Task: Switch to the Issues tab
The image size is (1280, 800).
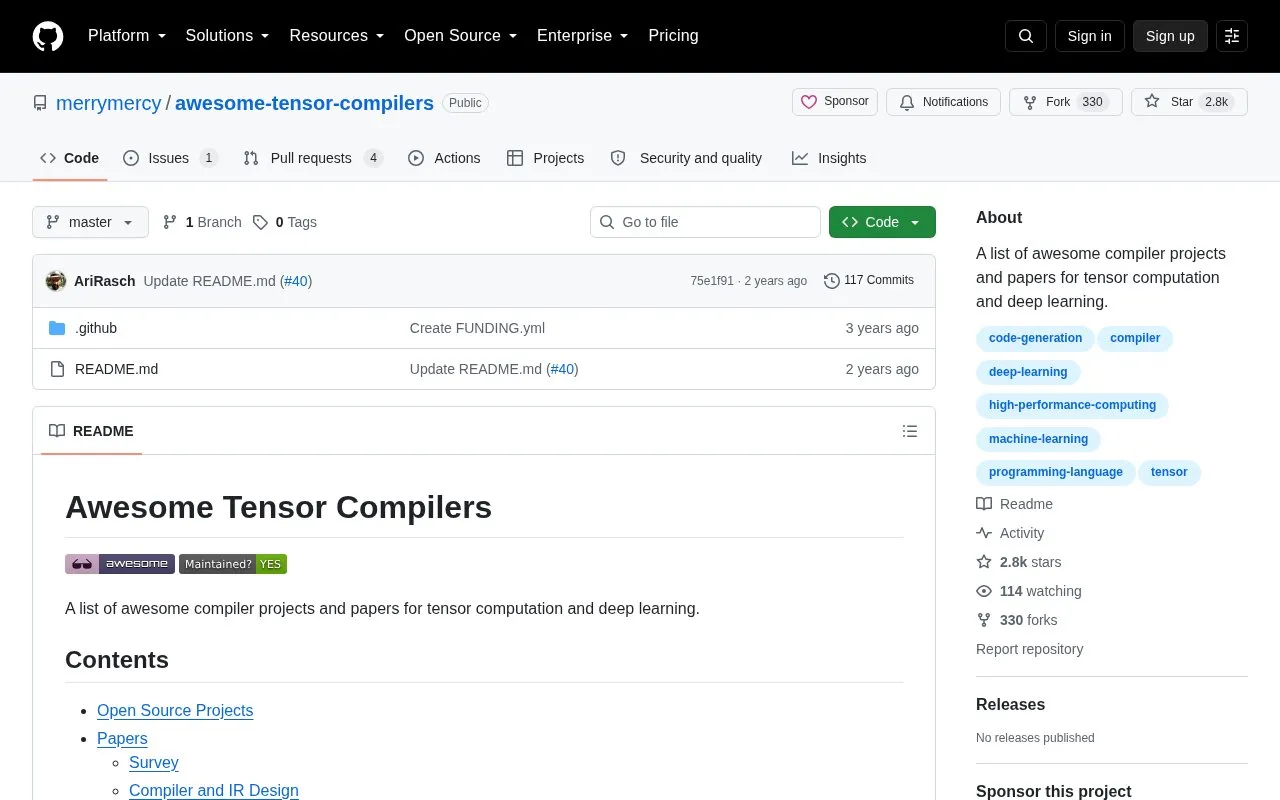Action: click(170, 158)
